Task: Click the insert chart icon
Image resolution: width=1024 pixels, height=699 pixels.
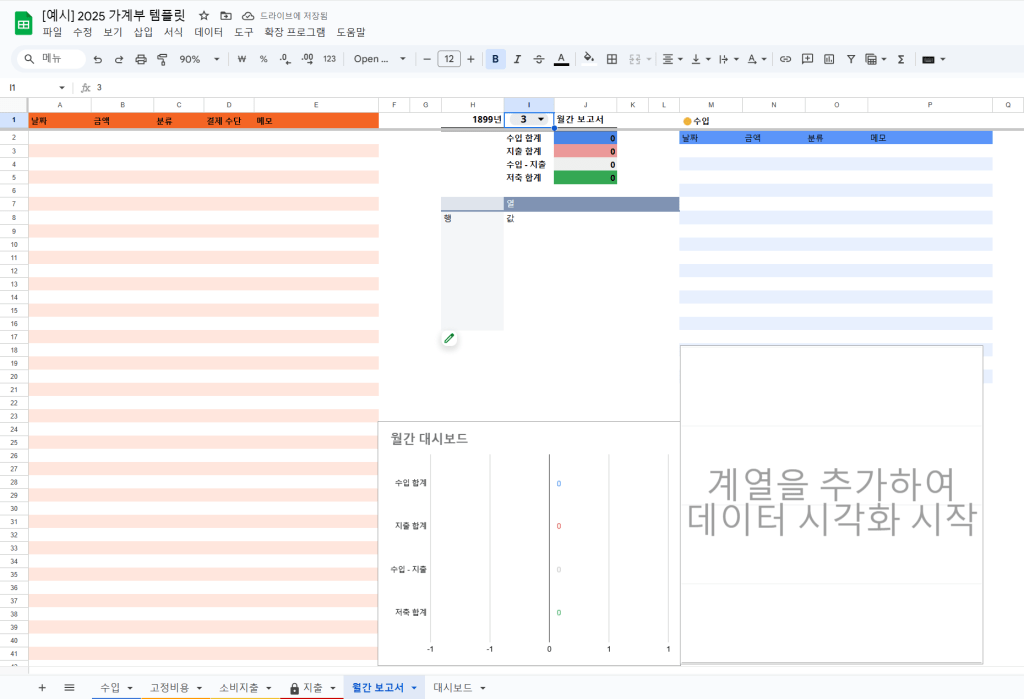Action: point(829,59)
